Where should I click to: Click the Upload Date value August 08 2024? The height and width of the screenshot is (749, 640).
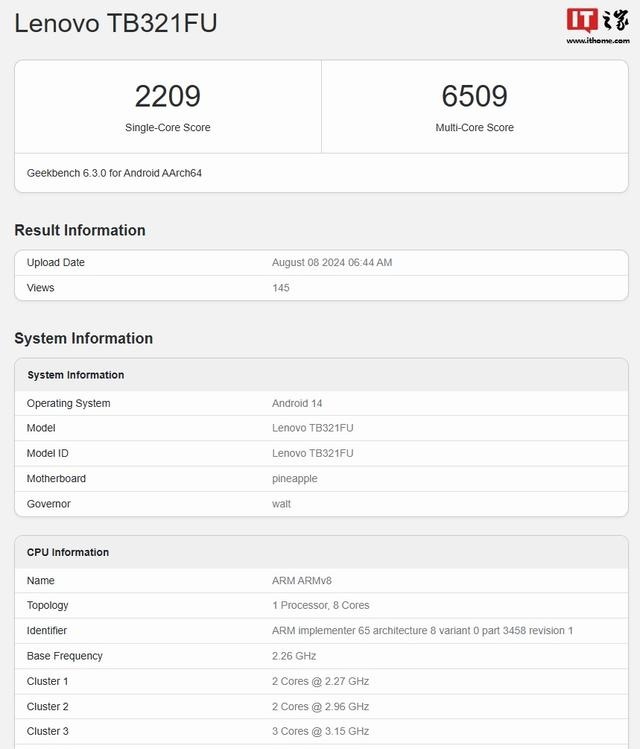point(332,263)
